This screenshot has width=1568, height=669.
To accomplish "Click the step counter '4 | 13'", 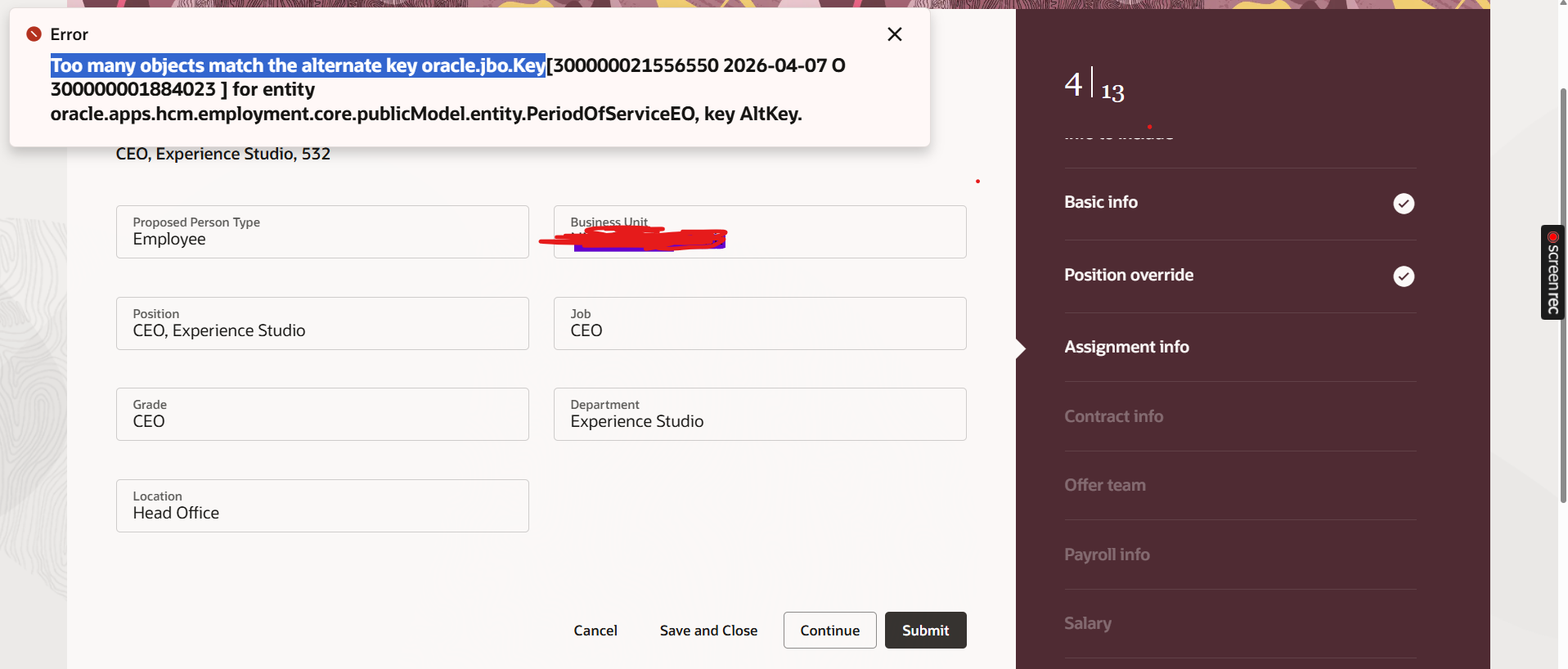I will pyautogui.click(x=1094, y=85).
